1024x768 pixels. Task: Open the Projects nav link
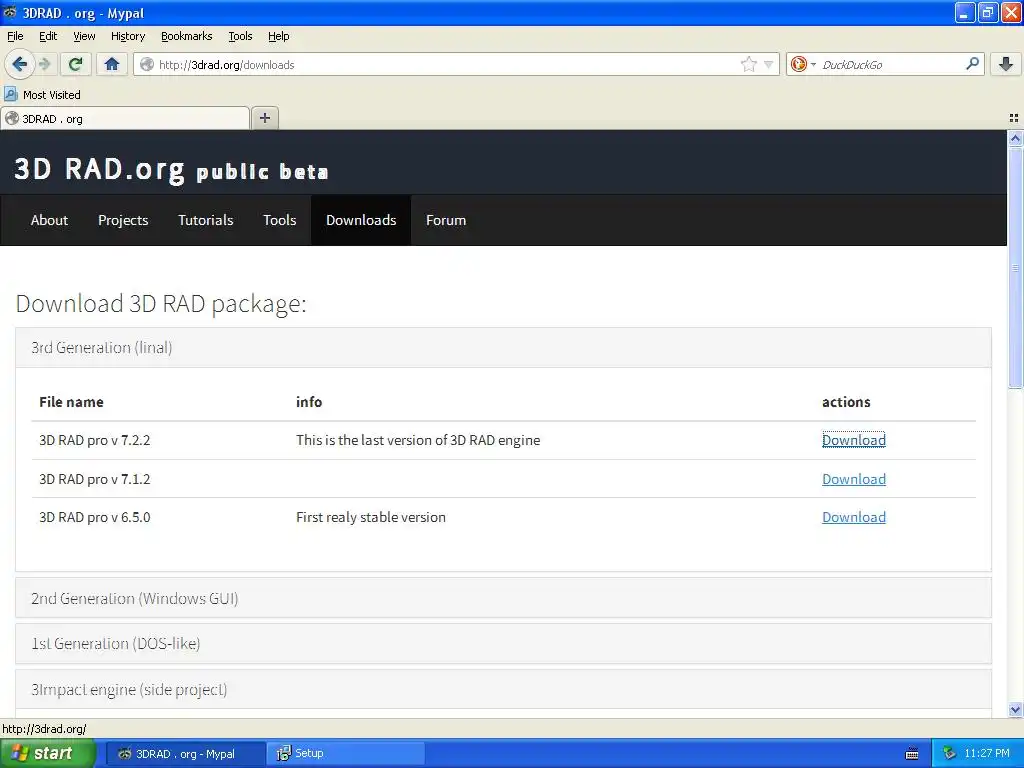point(123,220)
